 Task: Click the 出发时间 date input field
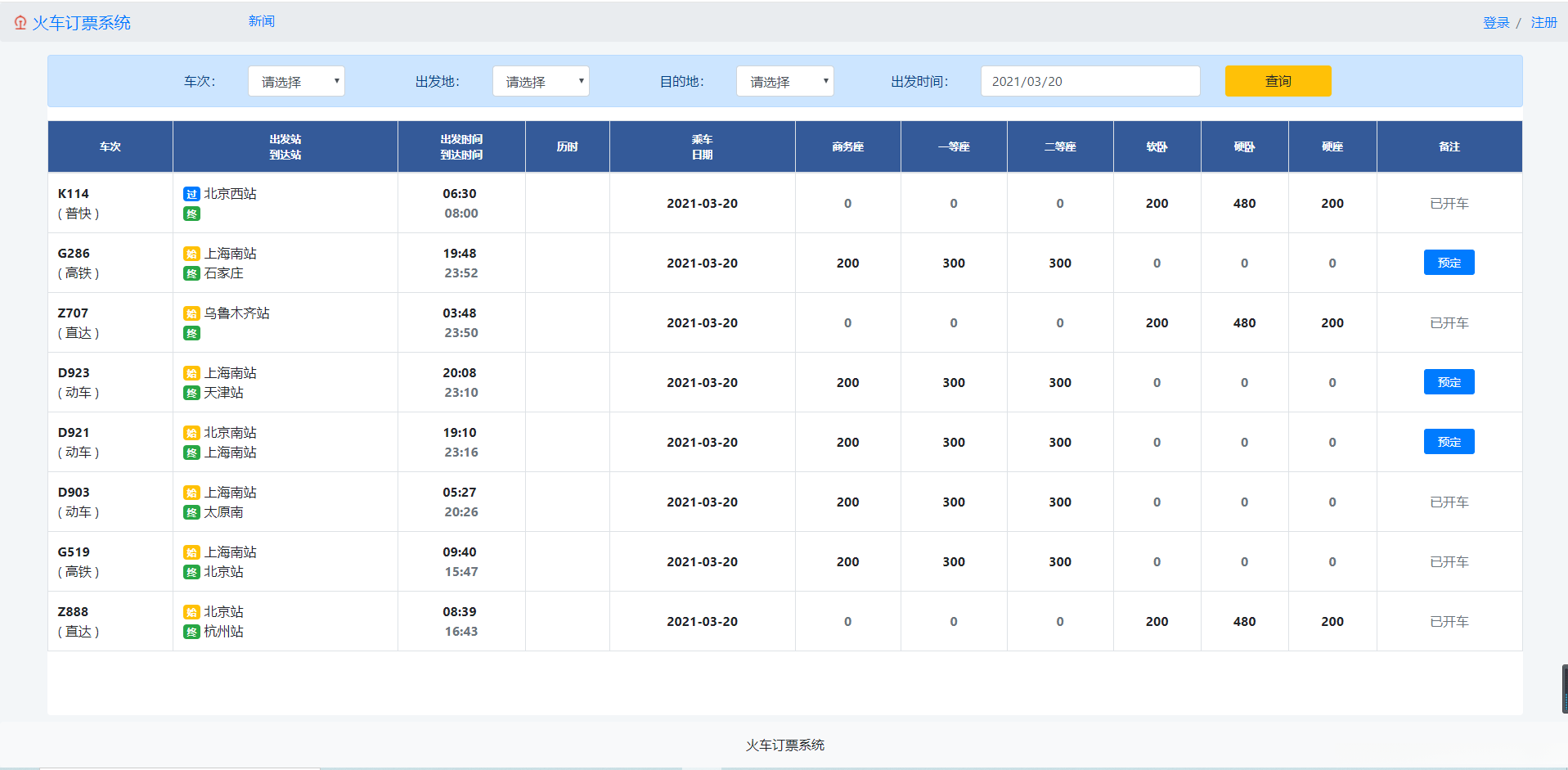(1090, 82)
